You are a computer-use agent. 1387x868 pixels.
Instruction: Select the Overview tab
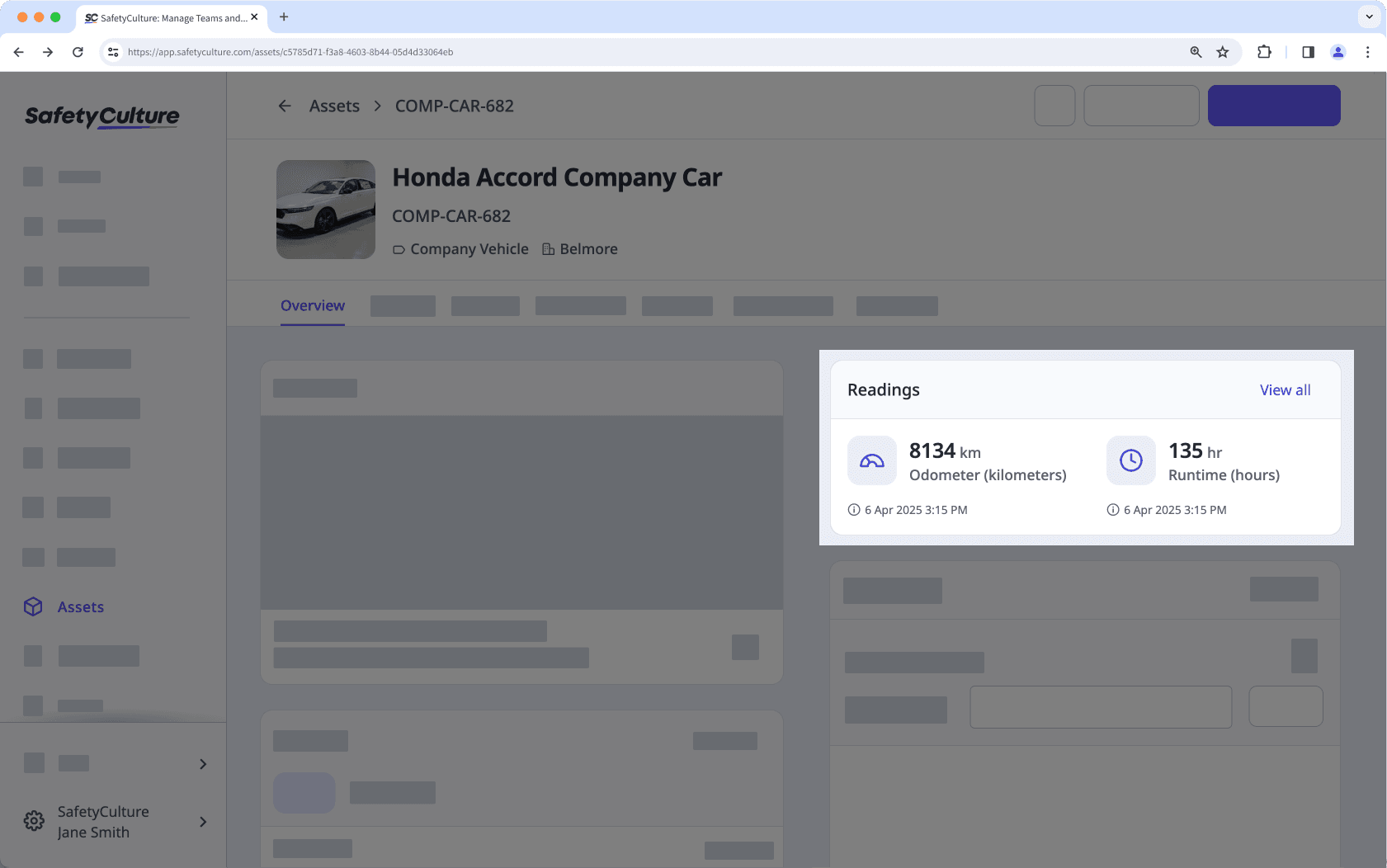tap(313, 305)
